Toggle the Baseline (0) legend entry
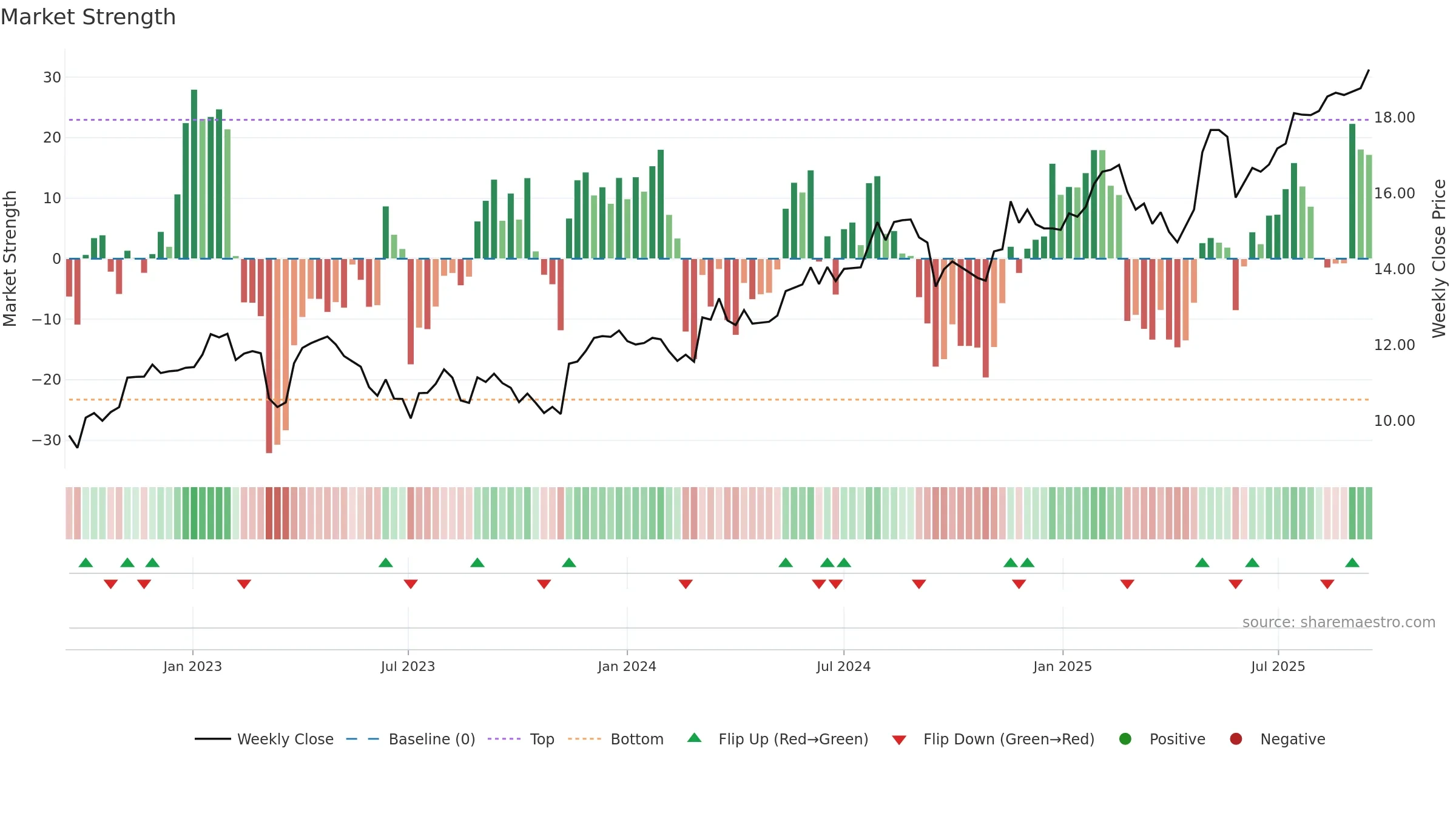The image size is (1456, 819). click(411, 739)
